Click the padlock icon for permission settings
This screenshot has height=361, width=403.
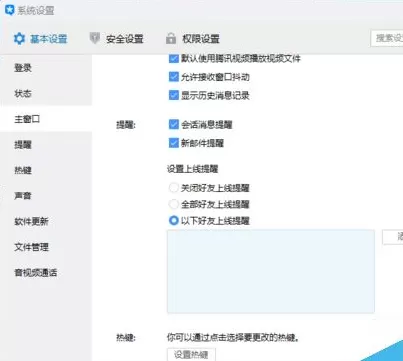pos(171,38)
